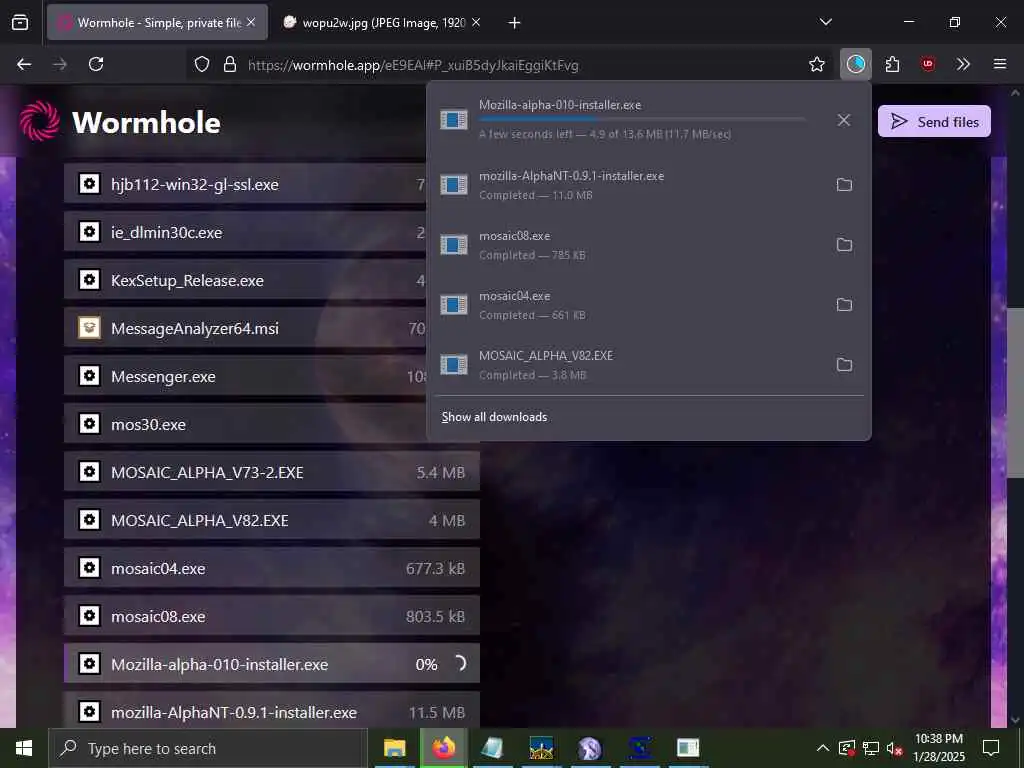
Task: Open the Windows Start menu
Action: [24, 748]
